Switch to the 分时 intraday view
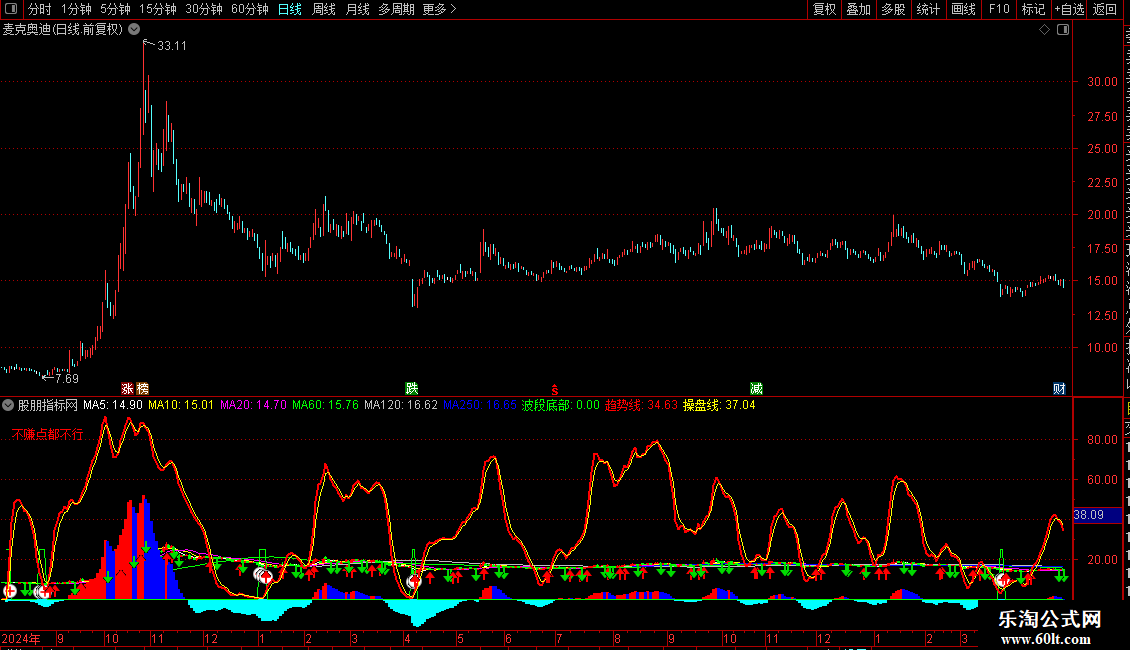 coord(40,9)
